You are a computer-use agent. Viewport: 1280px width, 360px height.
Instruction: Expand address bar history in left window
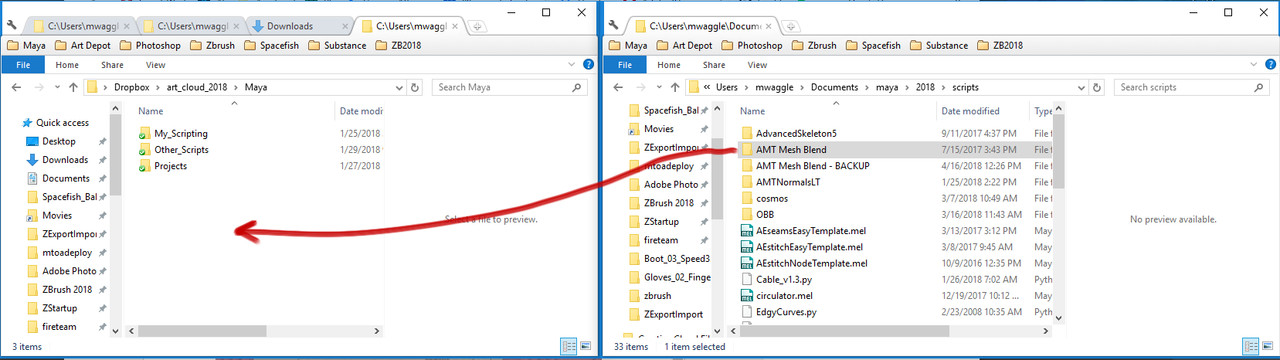click(x=400, y=87)
